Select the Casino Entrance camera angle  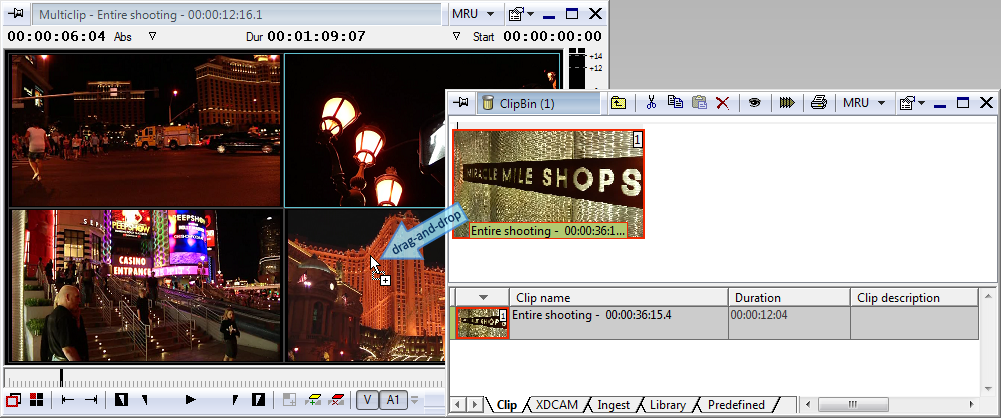(146, 285)
